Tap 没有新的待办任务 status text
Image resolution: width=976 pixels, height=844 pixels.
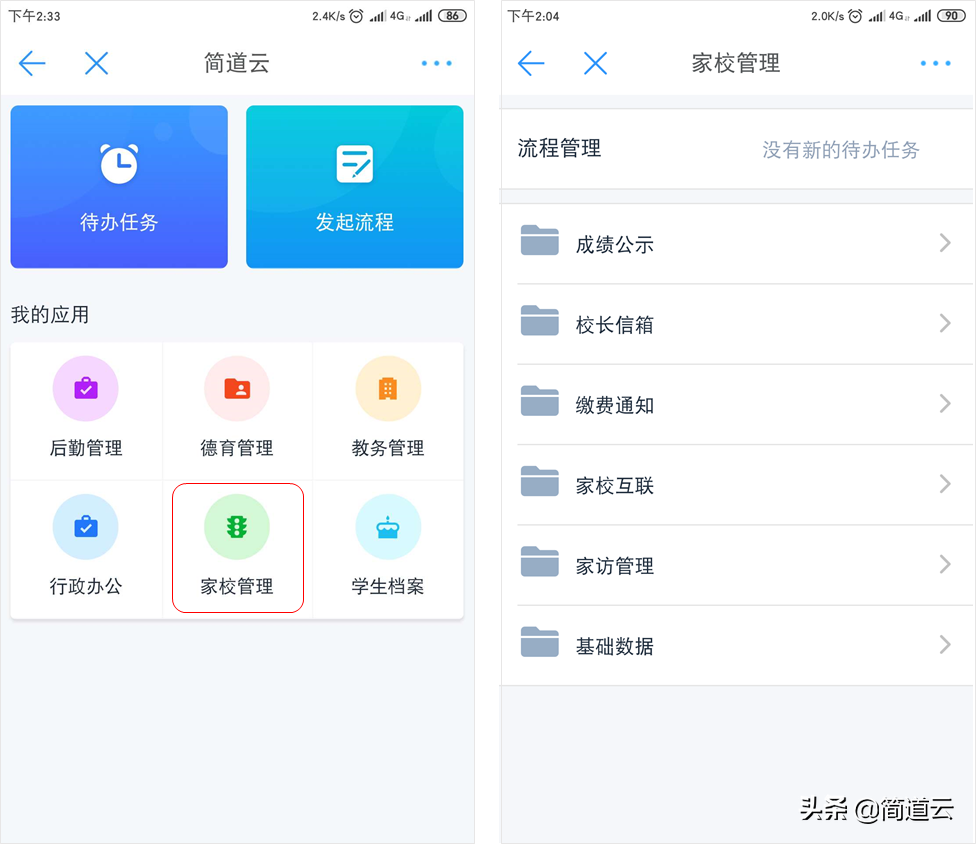pyautogui.click(x=841, y=150)
